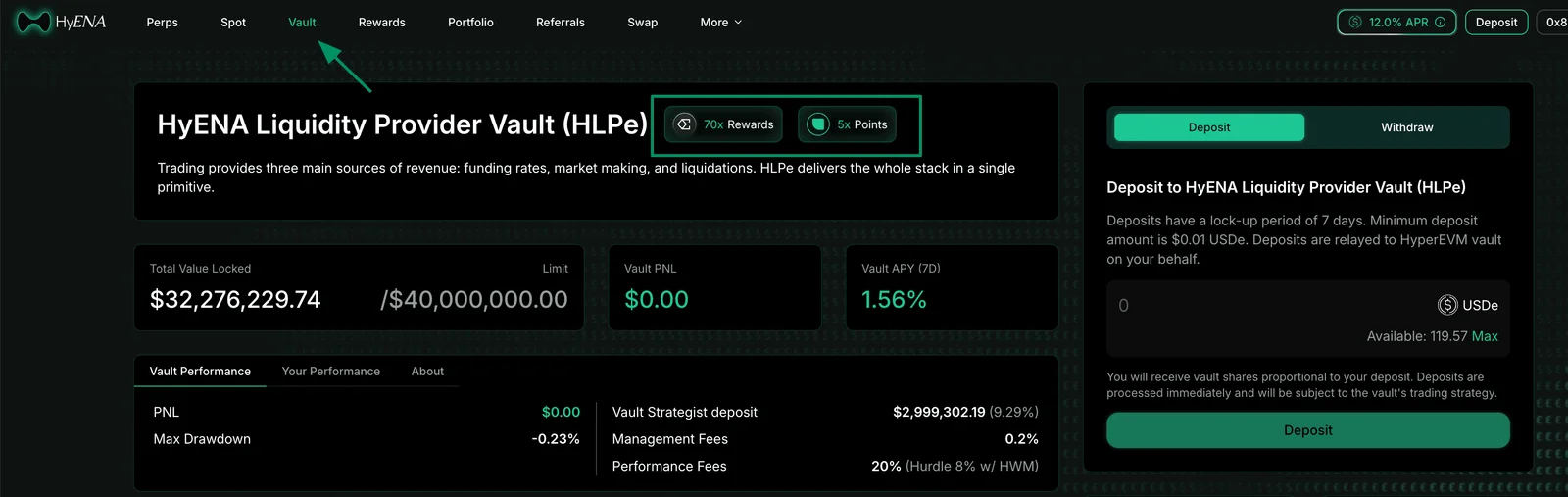Screen dimensions: 1568x497
Task: Click the 5x Points badge icon
Action: pyautogui.click(x=818, y=124)
